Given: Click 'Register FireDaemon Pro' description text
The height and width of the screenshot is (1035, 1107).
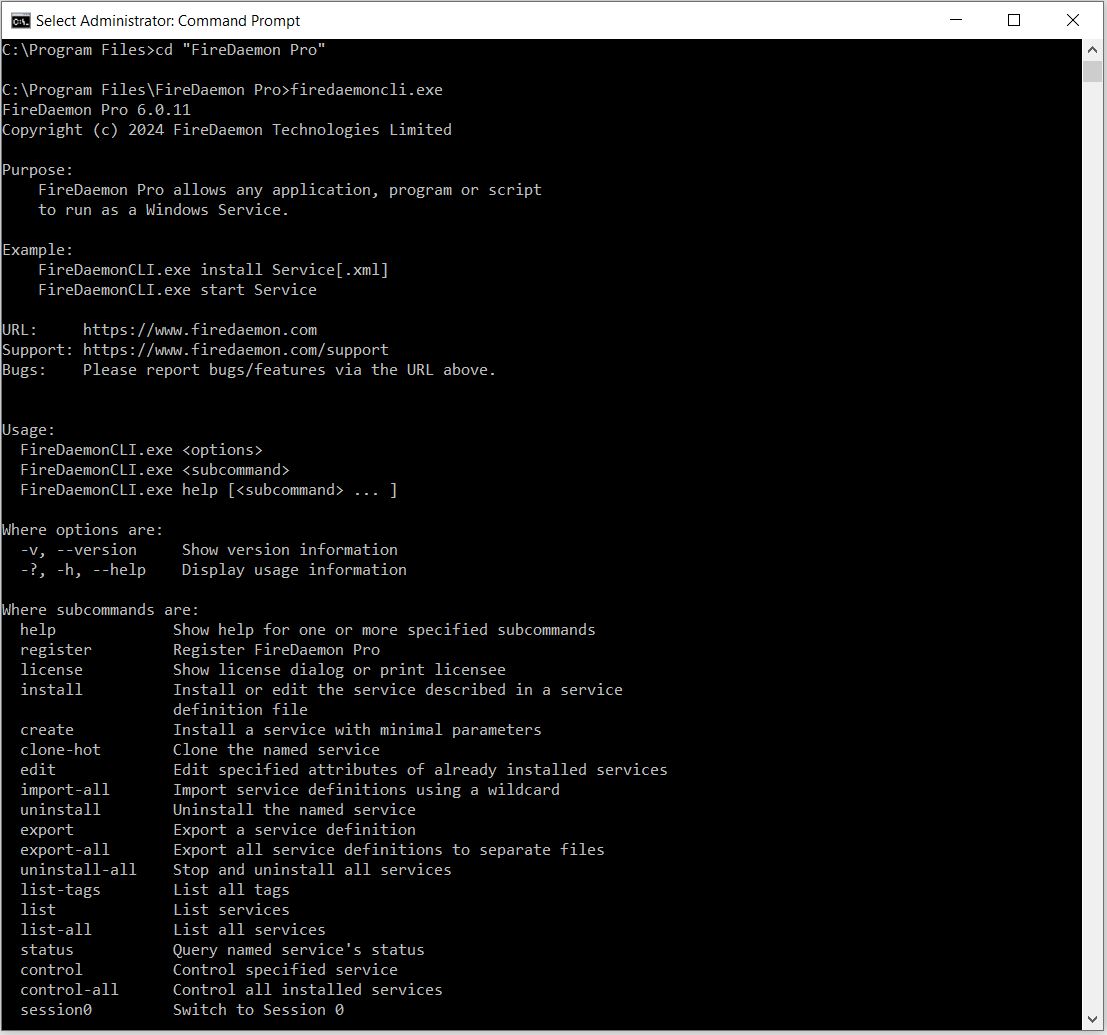Looking at the screenshot, I should click(x=277, y=650).
